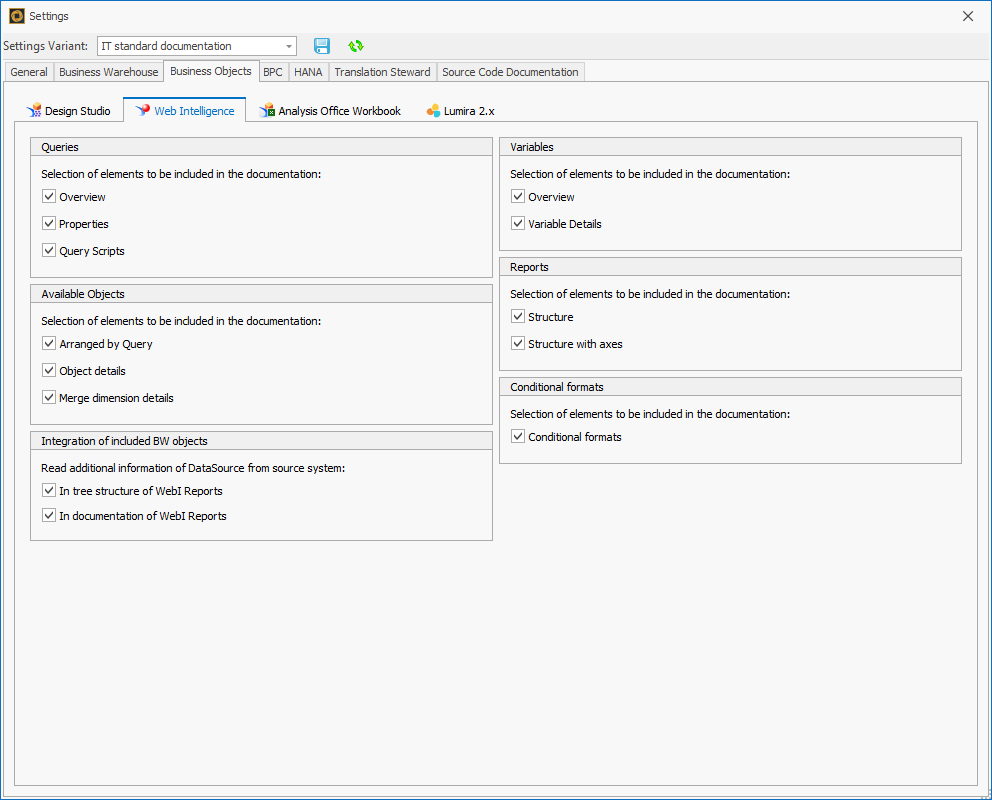Switch to the HANA tab

(307, 71)
